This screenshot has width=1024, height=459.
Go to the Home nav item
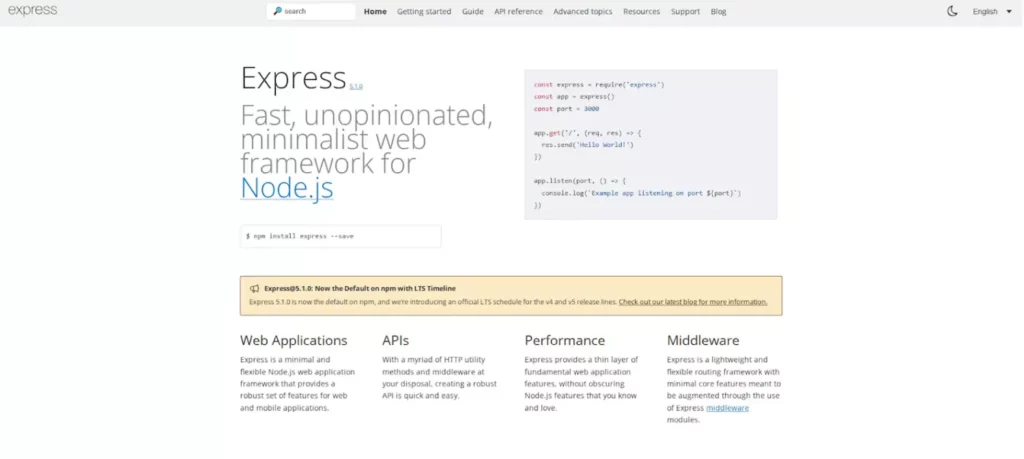point(375,11)
